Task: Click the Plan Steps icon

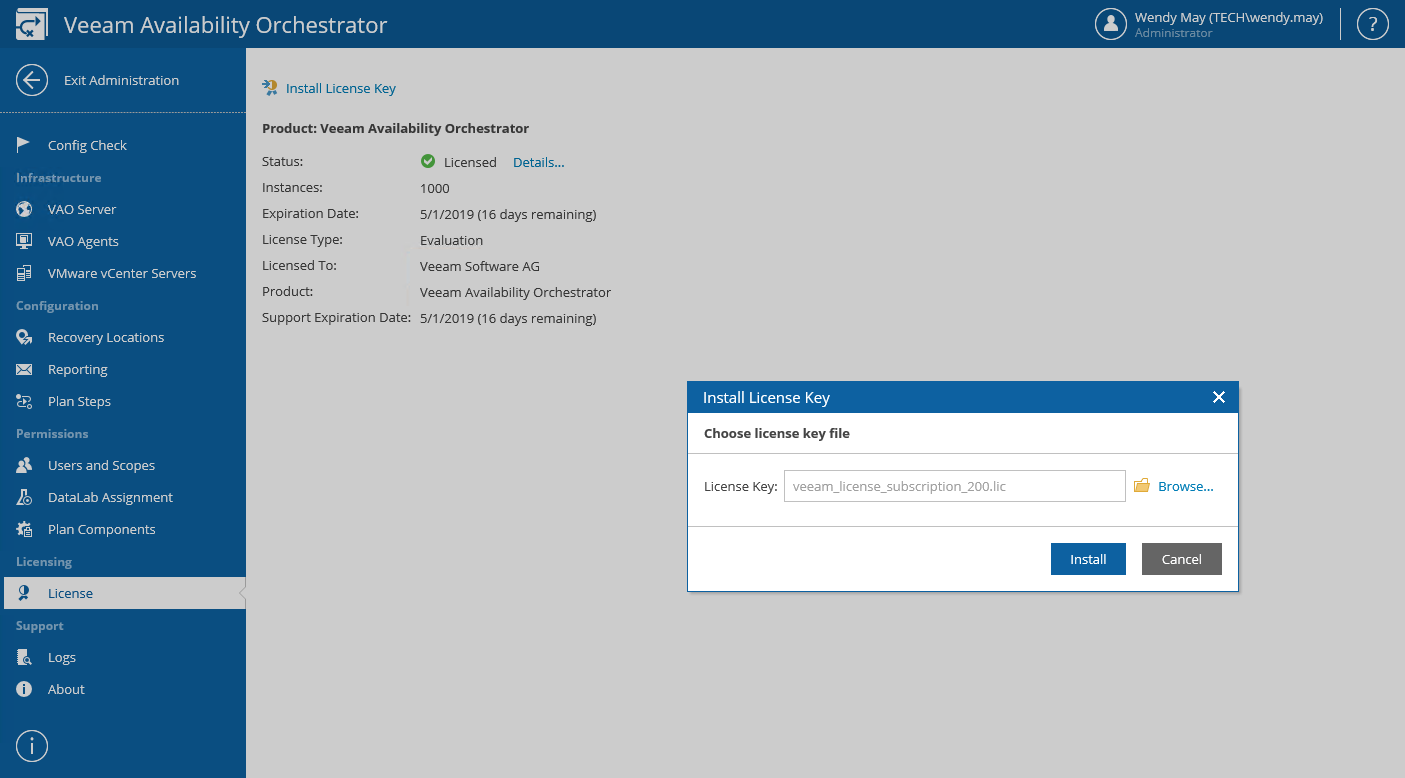Action: [x=24, y=401]
